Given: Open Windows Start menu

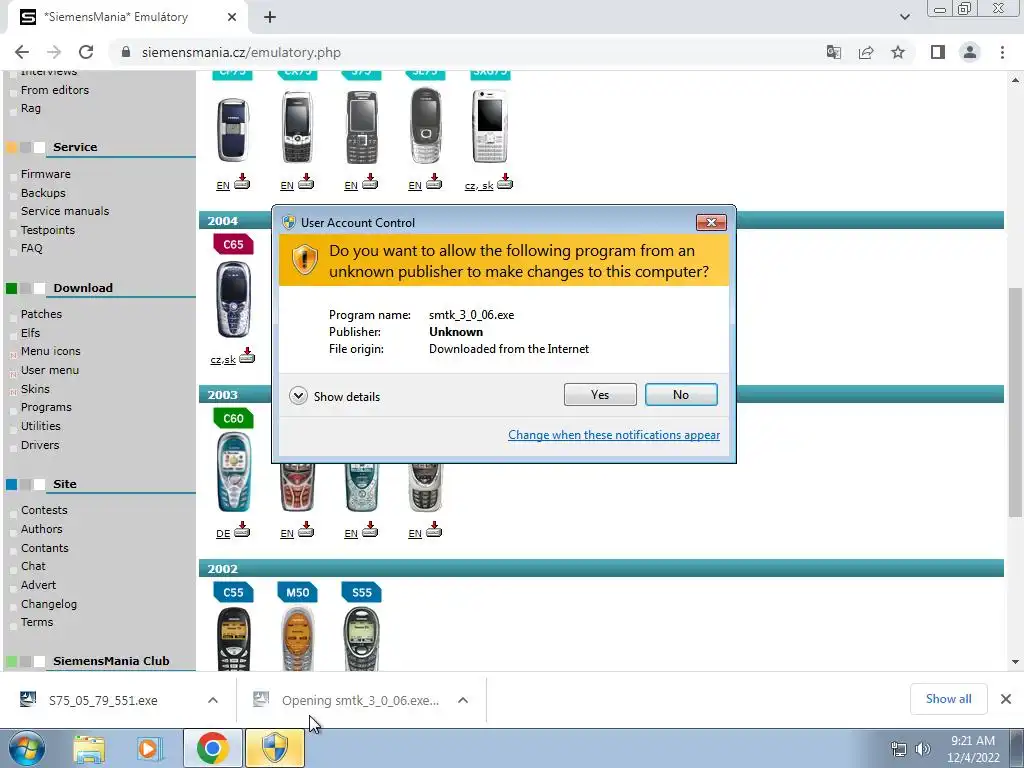Looking at the screenshot, I should tap(26, 748).
